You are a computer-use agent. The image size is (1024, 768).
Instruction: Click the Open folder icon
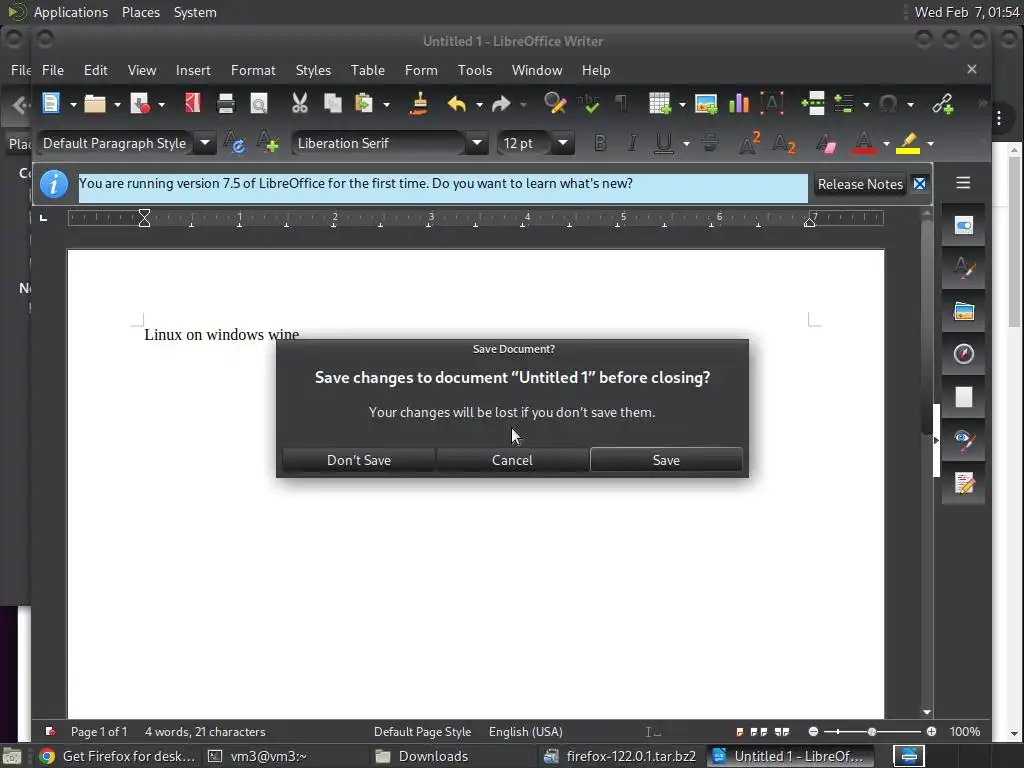(x=95, y=103)
